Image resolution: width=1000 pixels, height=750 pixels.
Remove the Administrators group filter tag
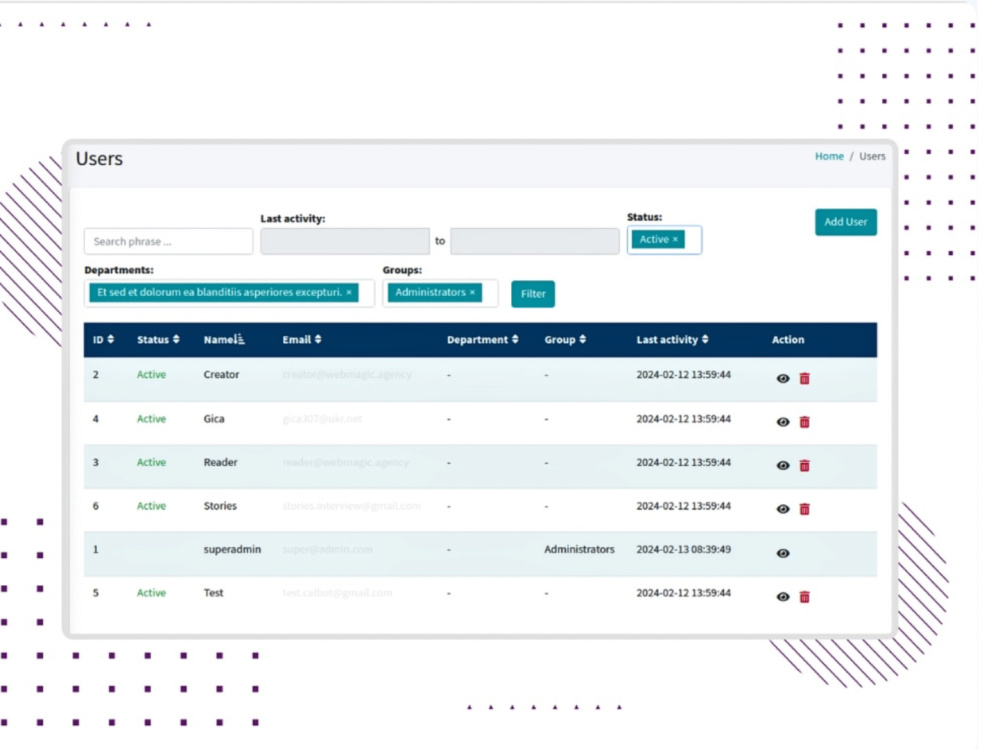(x=473, y=293)
